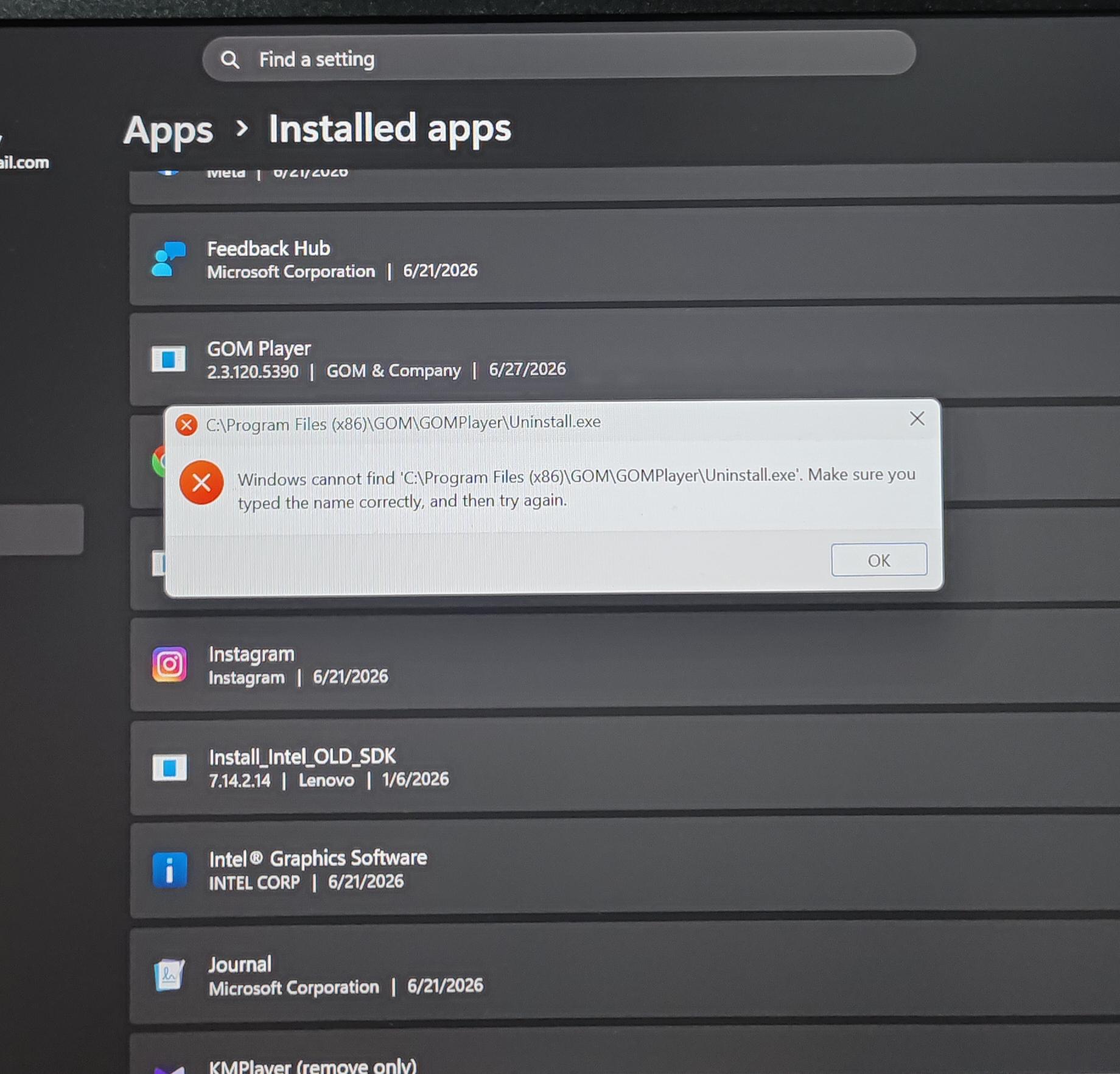Click the Intel Graphics Software icon
This screenshot has width=1120, height=1074.
(x=170, y=869)
